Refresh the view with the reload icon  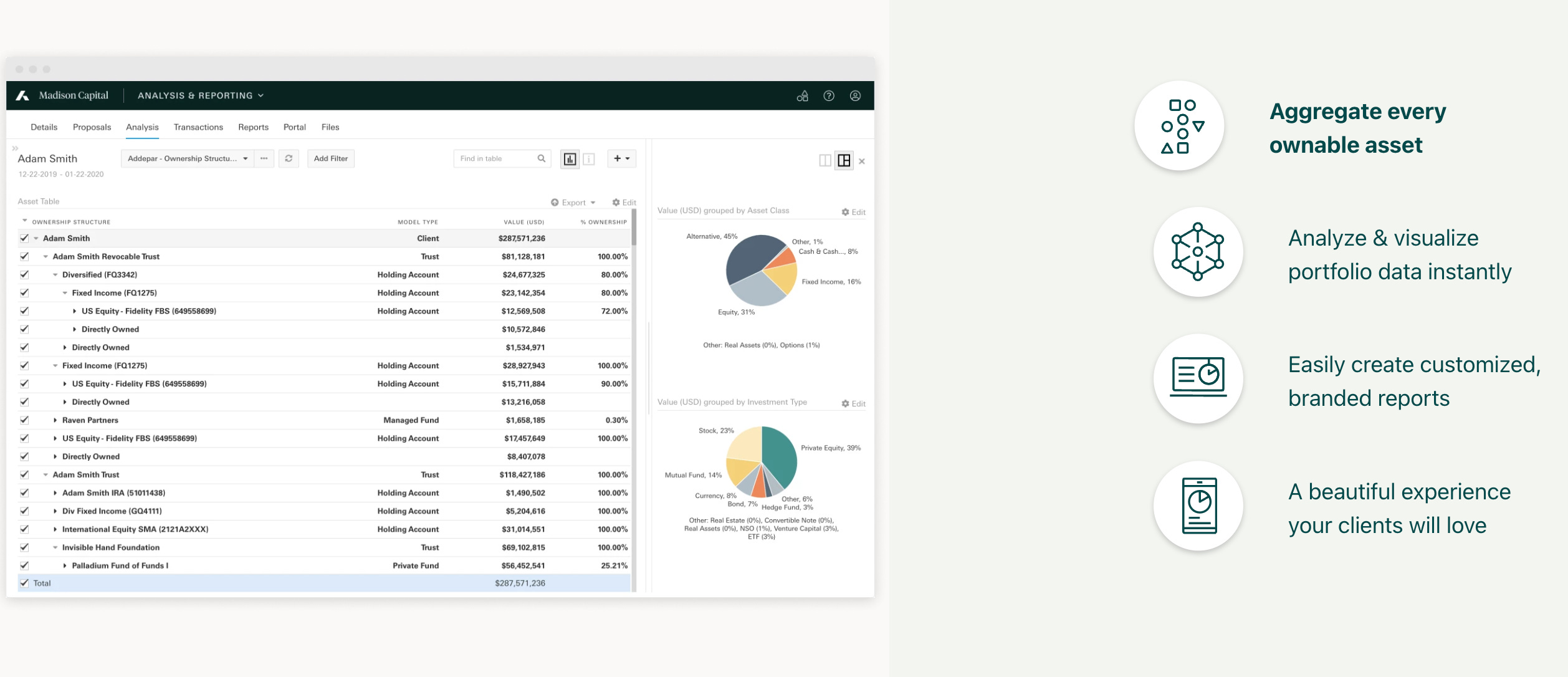pyautogui.click(x=287, y=158)
